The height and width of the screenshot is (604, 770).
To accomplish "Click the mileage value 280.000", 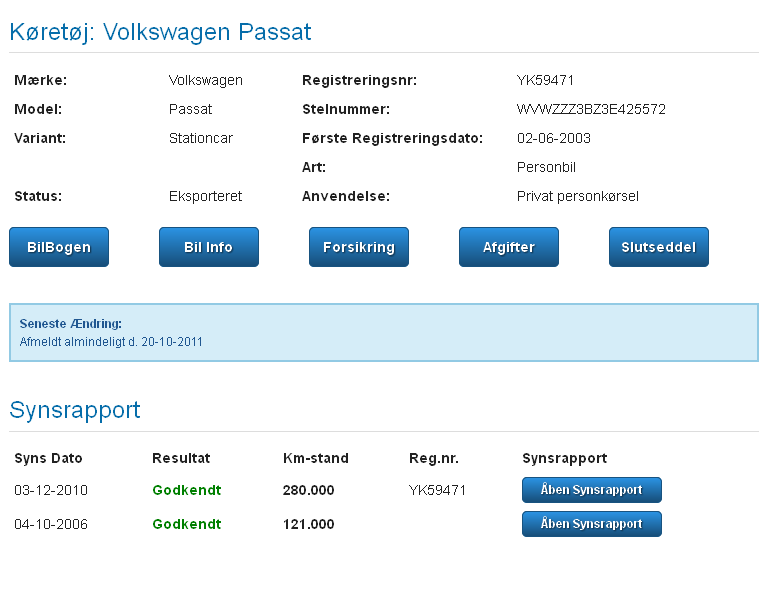I will (x=308, y=490).
